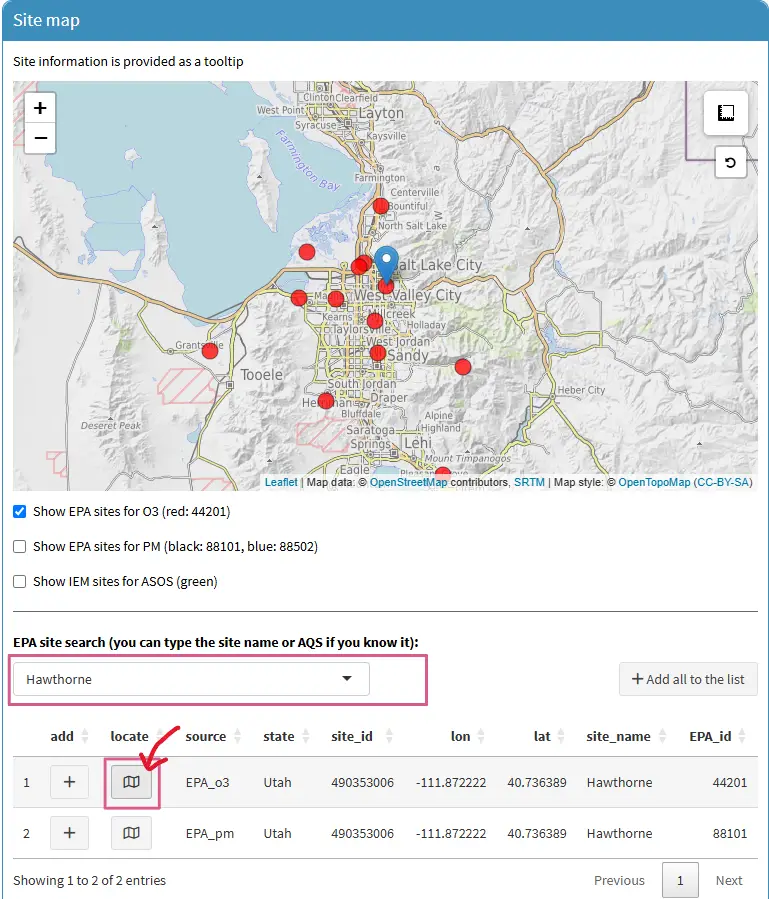Click the red site marker near Tooele
Image resolution: width=769 pixels, height=899 pixels.
210,350
